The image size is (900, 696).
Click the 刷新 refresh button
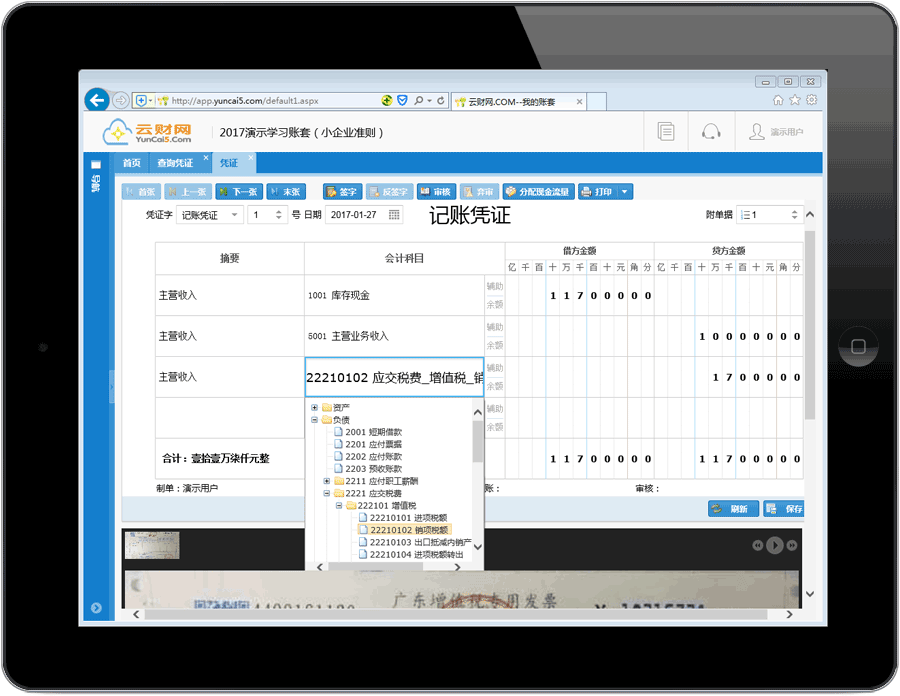(x=732, y=509)
